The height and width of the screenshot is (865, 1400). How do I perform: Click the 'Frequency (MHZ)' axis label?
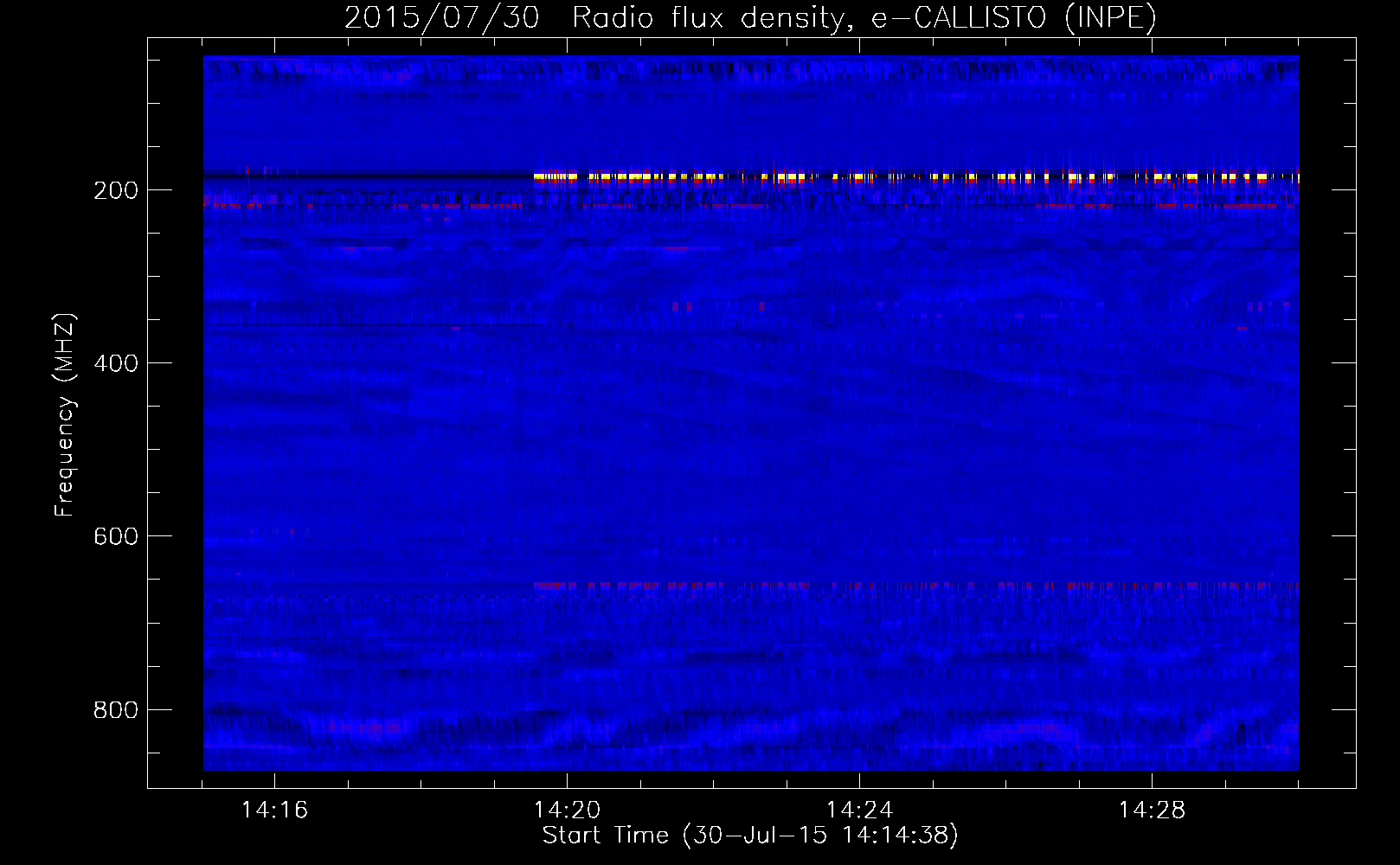point(65,415)
